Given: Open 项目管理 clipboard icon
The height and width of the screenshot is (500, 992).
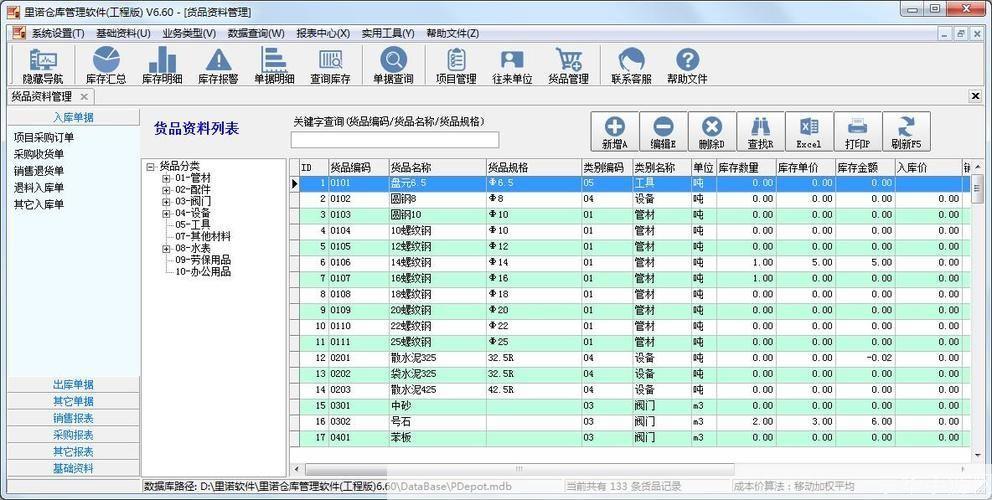Looking at the screenshot, I should pos(456,65).
